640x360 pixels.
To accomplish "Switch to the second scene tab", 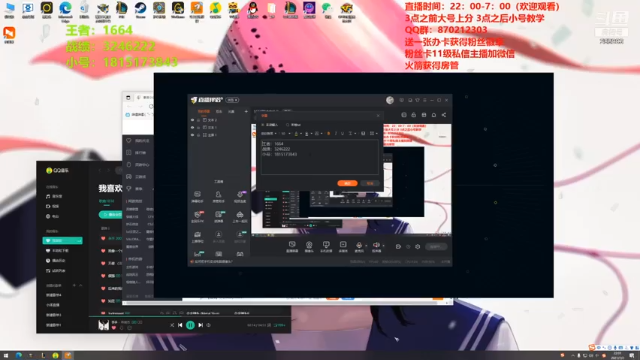I will [219, 111].
